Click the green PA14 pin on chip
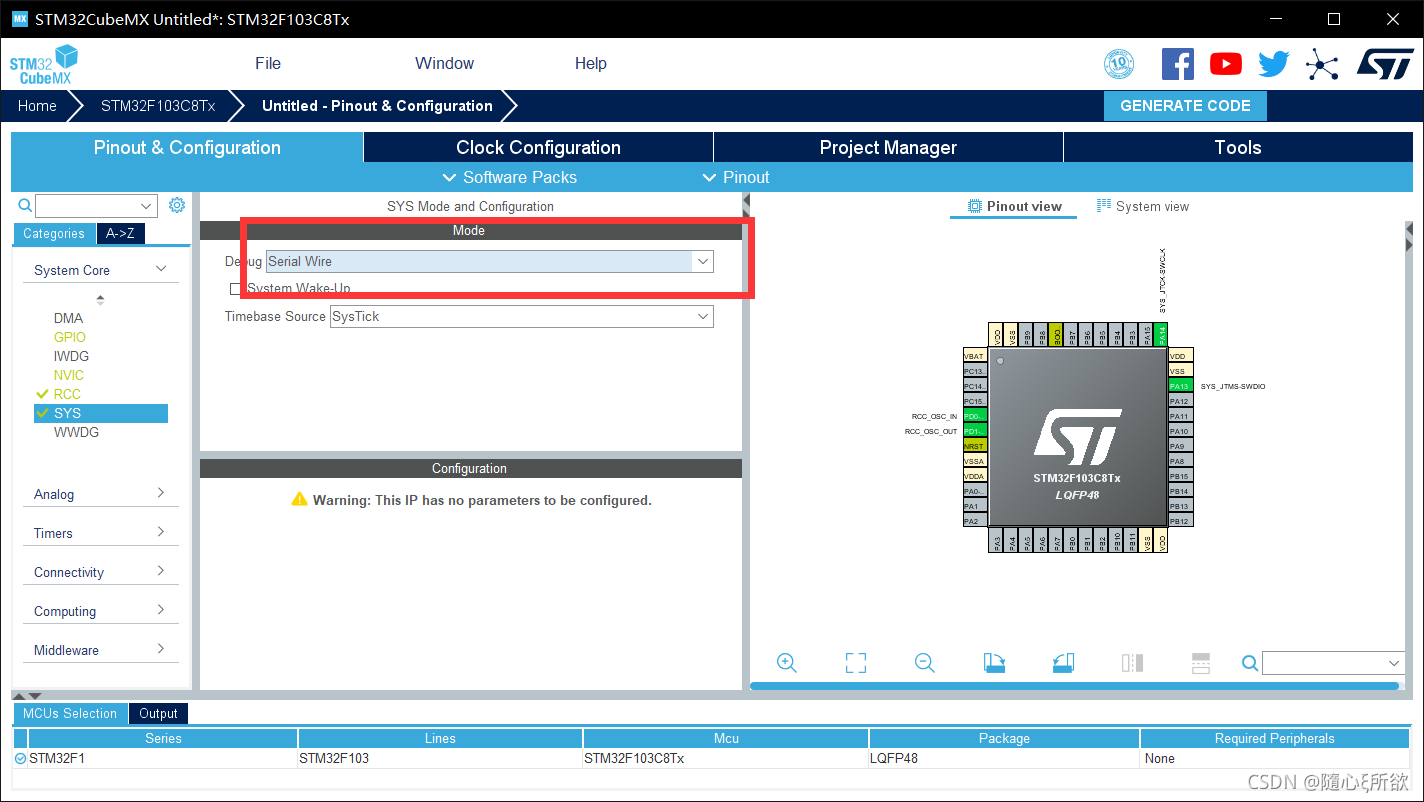Image resolution: width=1424 pixels, height=802 pixels. tap(1160, 335)
